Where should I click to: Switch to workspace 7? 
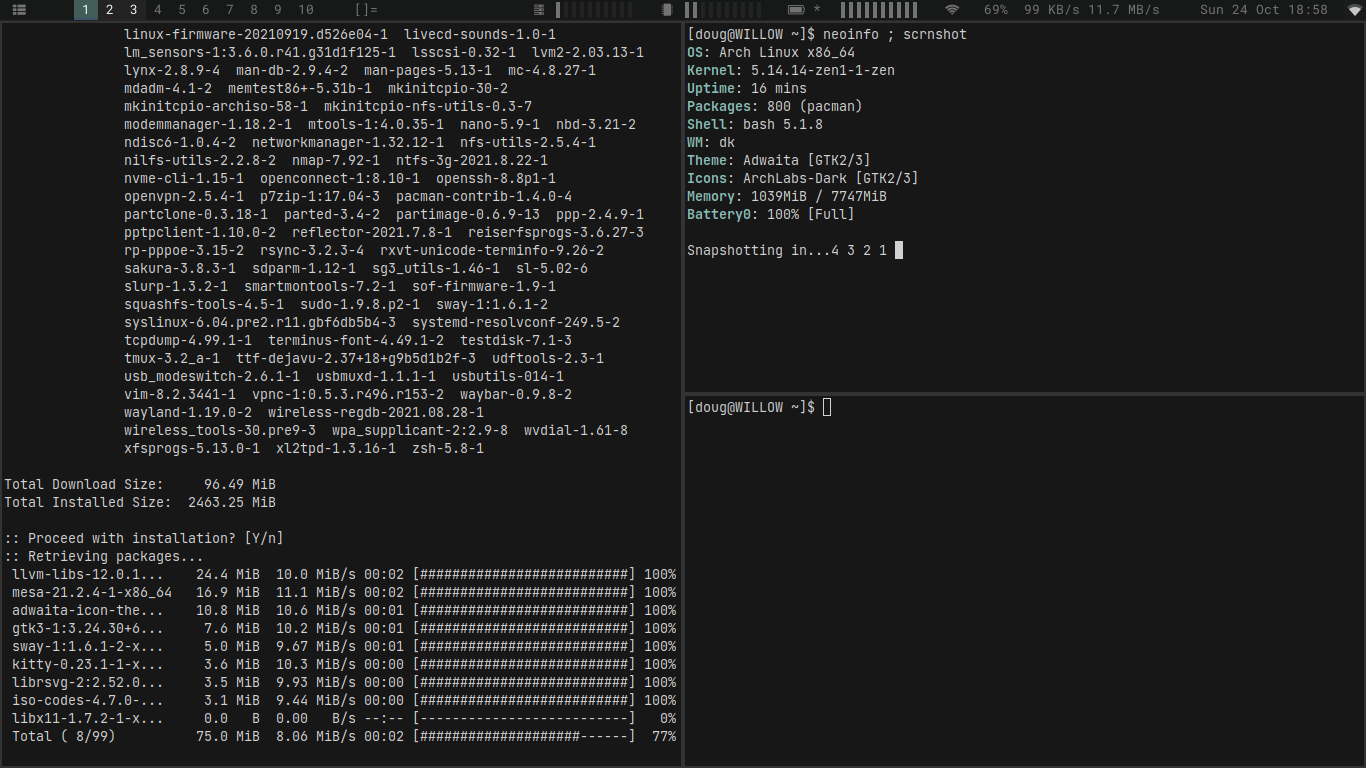[230, 10]
